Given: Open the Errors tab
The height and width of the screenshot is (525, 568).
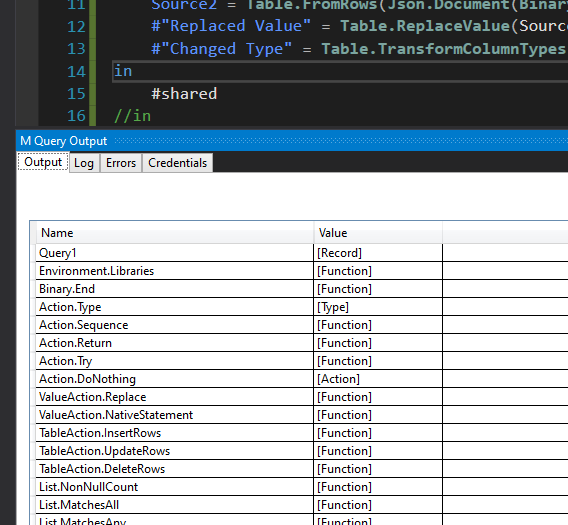Looking at the screenshot, I should coord(121,163).
